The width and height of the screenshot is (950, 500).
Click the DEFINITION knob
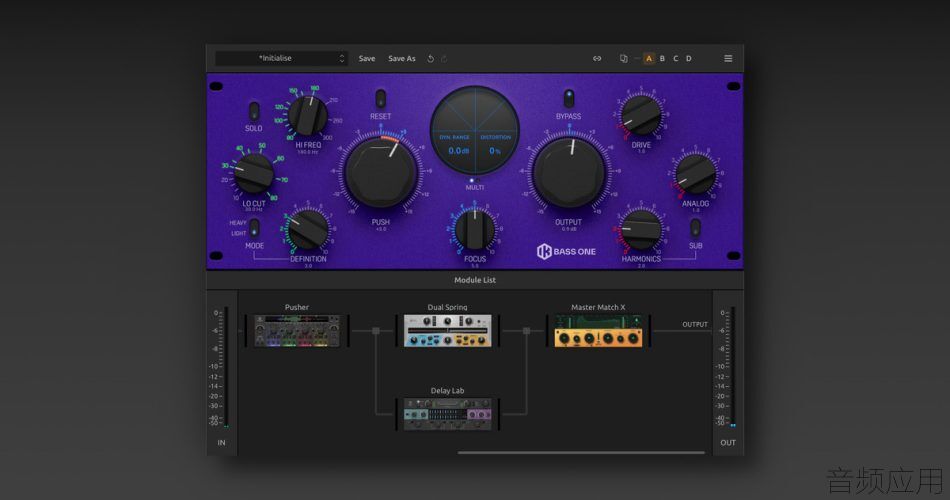click(x=308, y=229)
